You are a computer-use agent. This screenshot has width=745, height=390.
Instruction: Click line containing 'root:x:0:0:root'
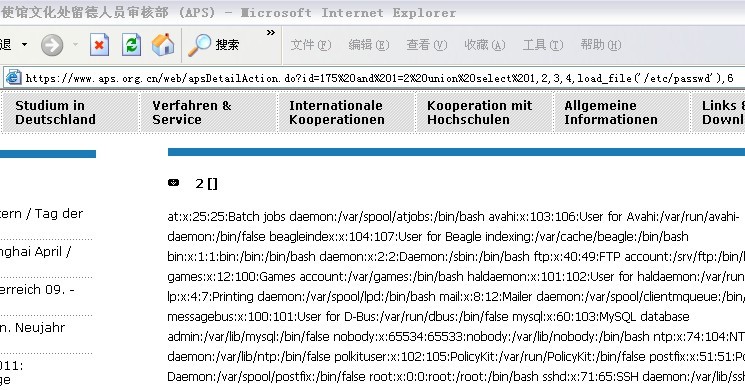(x=456, y=377)
